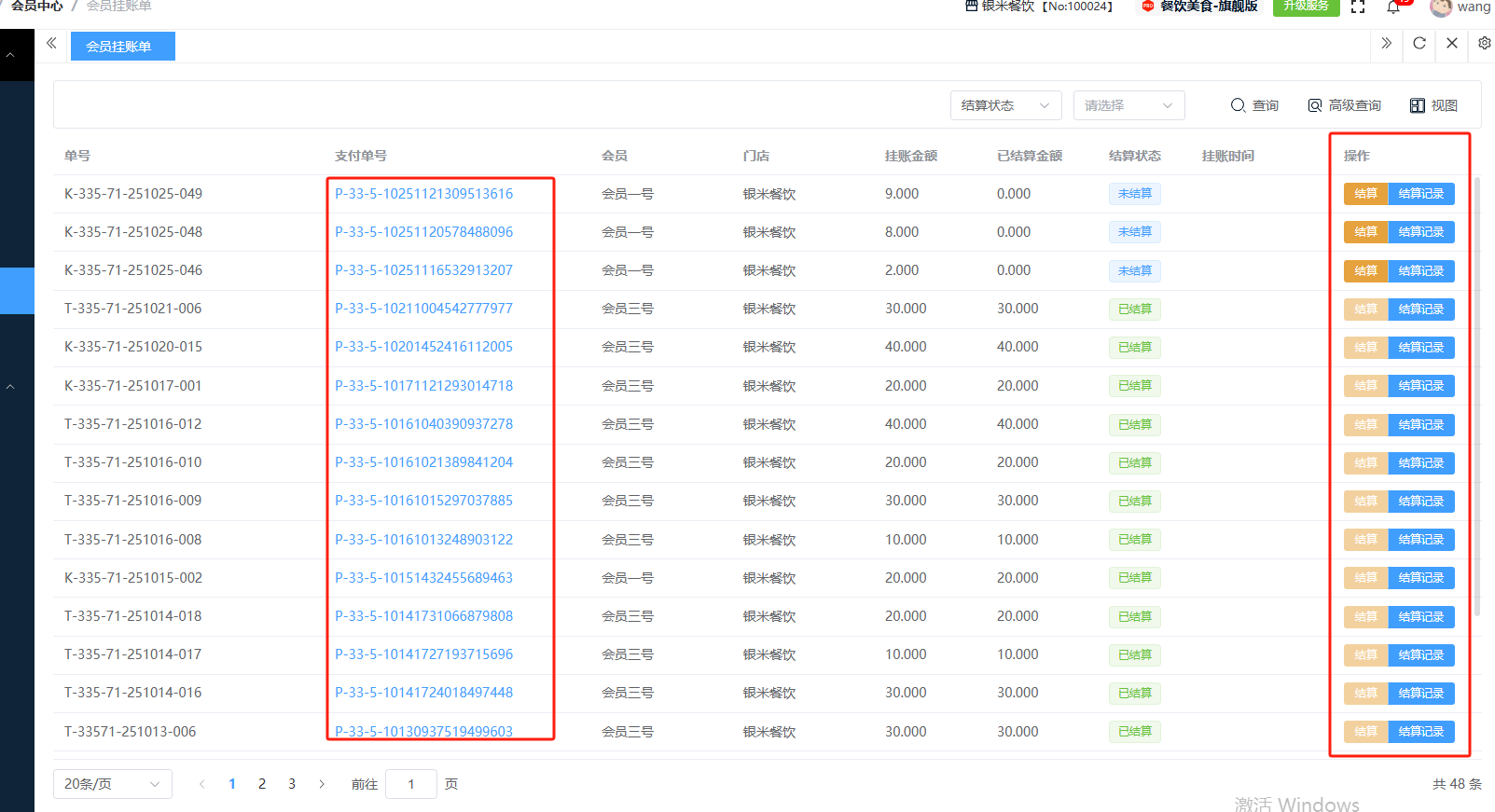Screen dimensions: 1495x812
Task: Open 高级查询 advanced search
Action: click(1344, 105)
